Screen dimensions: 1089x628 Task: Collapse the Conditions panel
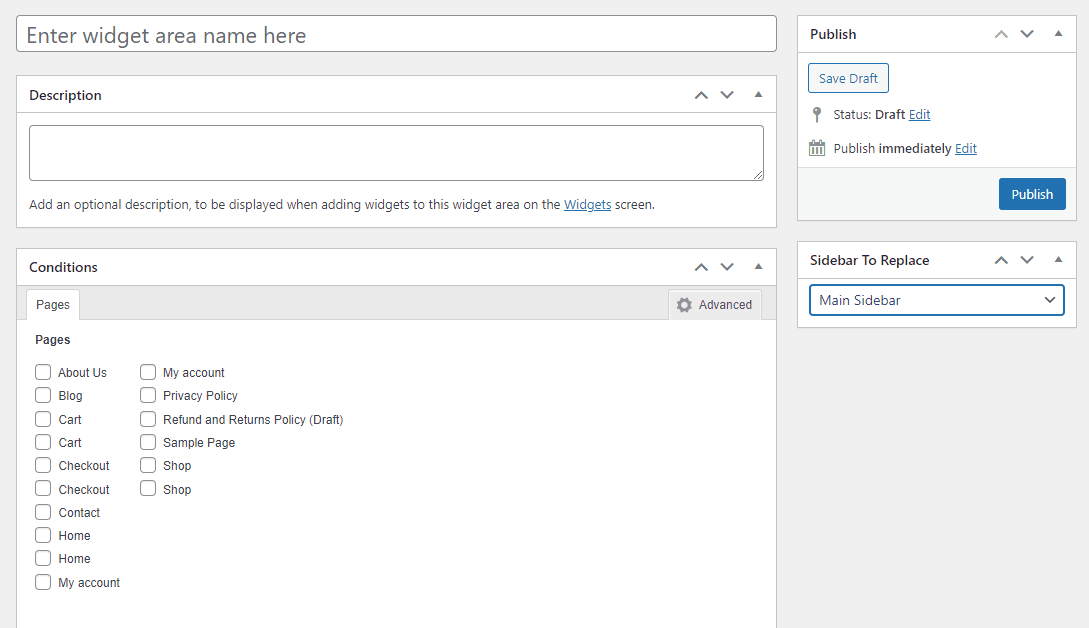coord(758,267)
